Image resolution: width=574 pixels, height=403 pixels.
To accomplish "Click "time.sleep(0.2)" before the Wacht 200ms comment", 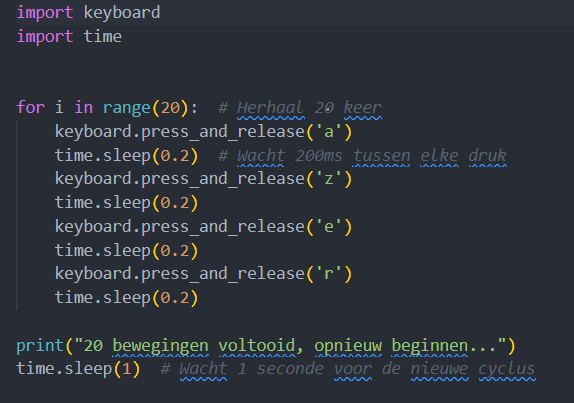I will (127, 156).
